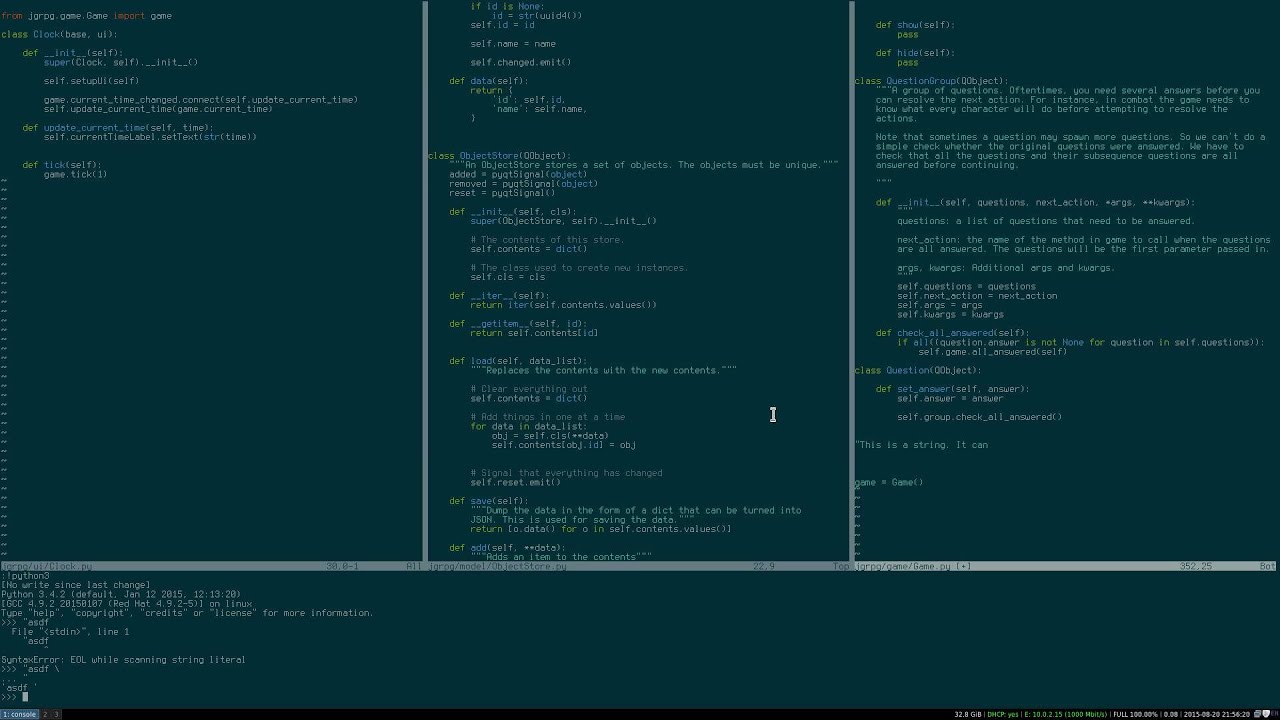1280x720 pixels.
Task: Click 'super(Clock, self).__init__()' line
Action: (121, 62)
